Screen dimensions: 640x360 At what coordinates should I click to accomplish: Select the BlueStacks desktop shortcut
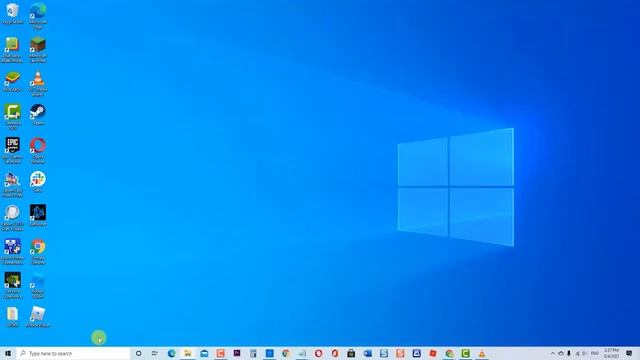pos(12,81)
